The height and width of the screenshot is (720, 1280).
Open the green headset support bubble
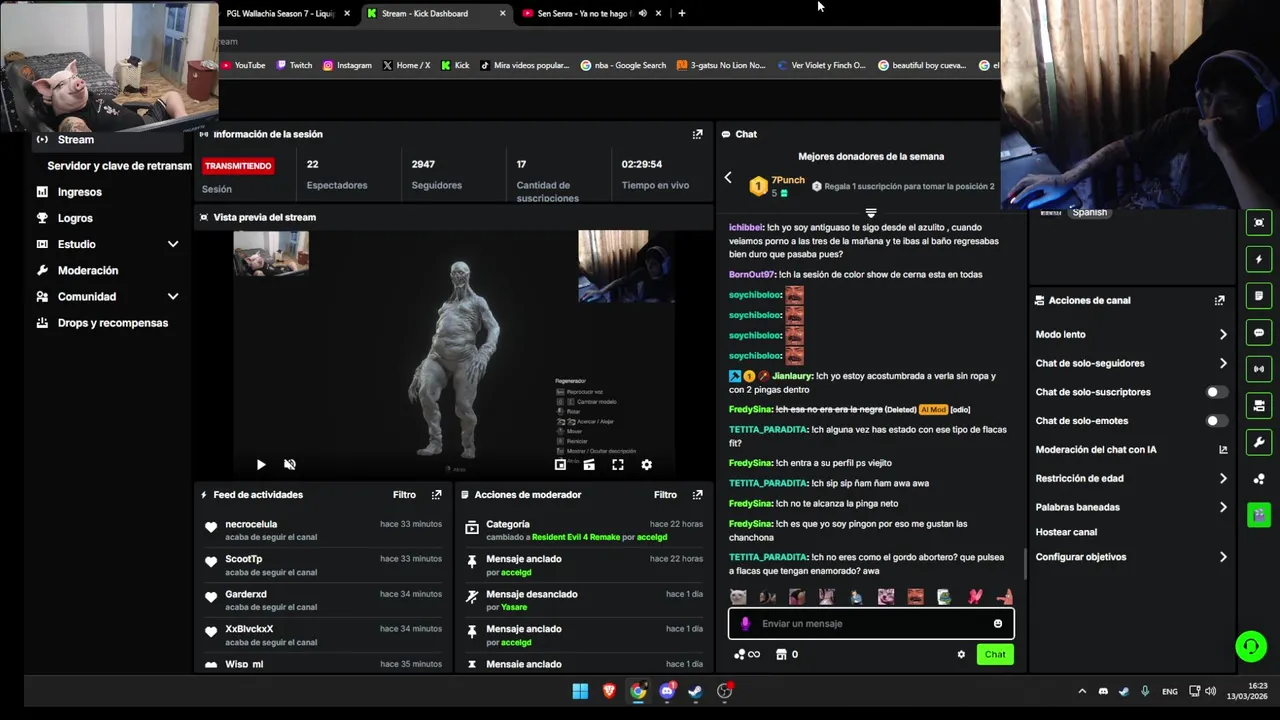click(x=1251, y=646)
